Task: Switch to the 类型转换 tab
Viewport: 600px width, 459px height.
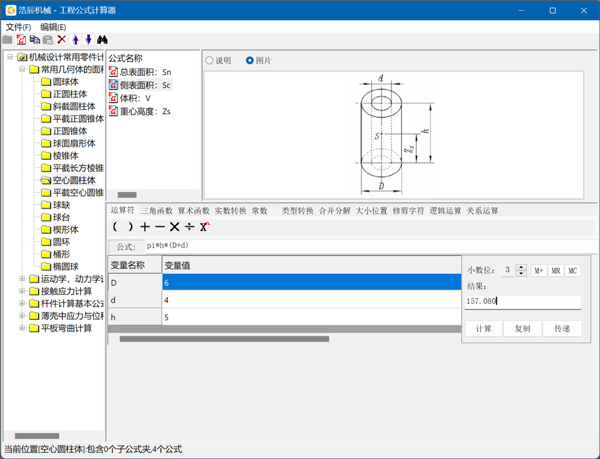Action: 297,211
